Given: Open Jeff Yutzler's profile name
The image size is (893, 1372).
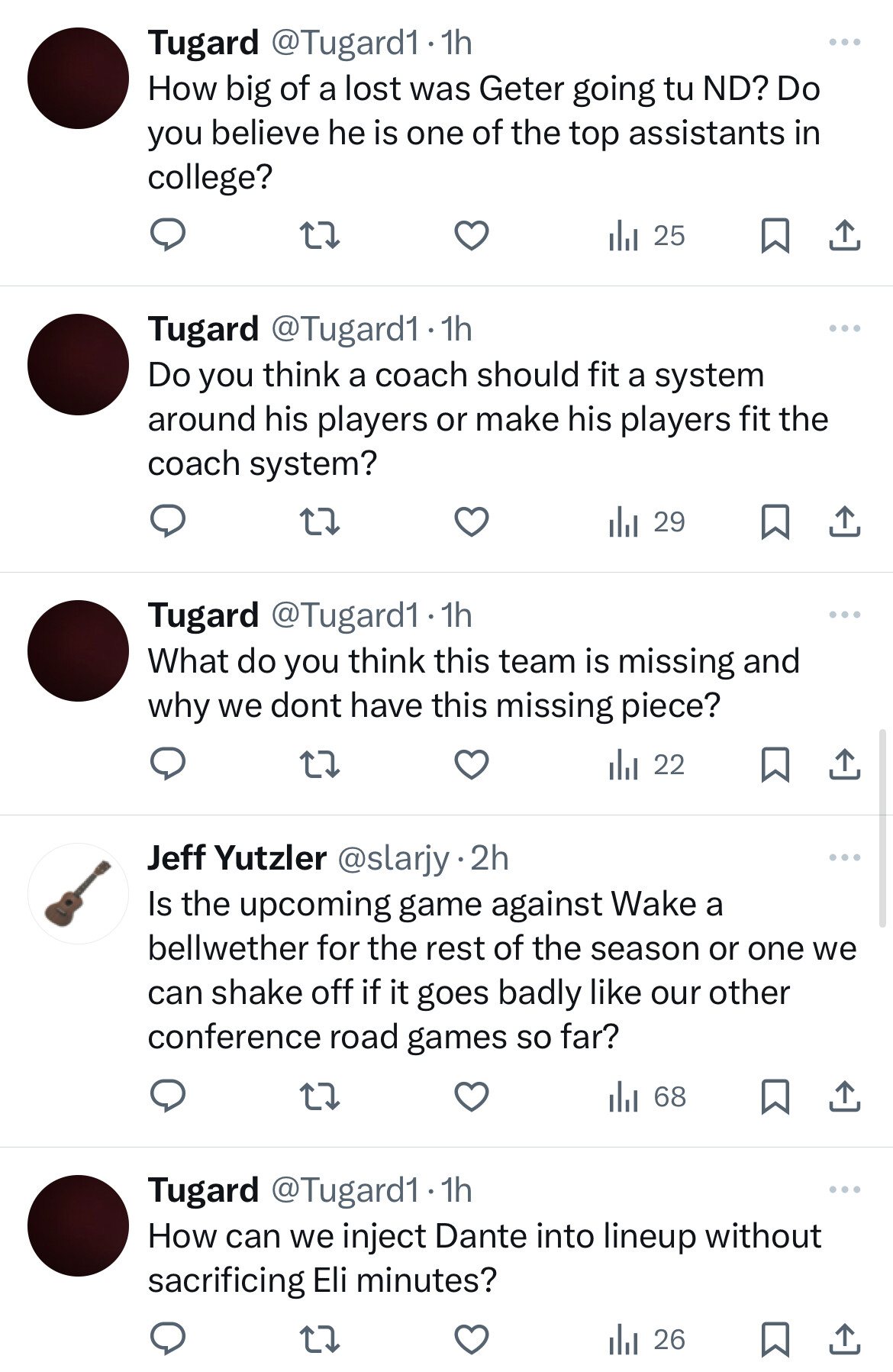Looking at the screenshot, I should pos(237,858).
